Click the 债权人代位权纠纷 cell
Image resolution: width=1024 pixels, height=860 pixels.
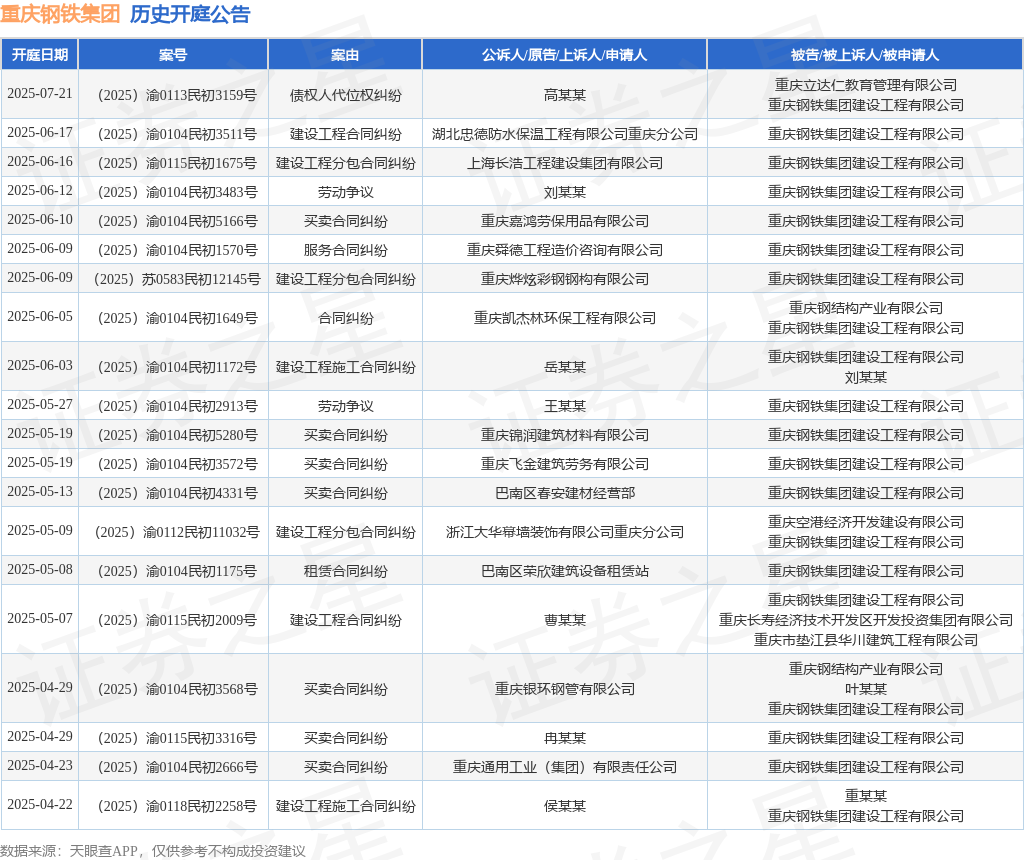(x=345, y=95)
